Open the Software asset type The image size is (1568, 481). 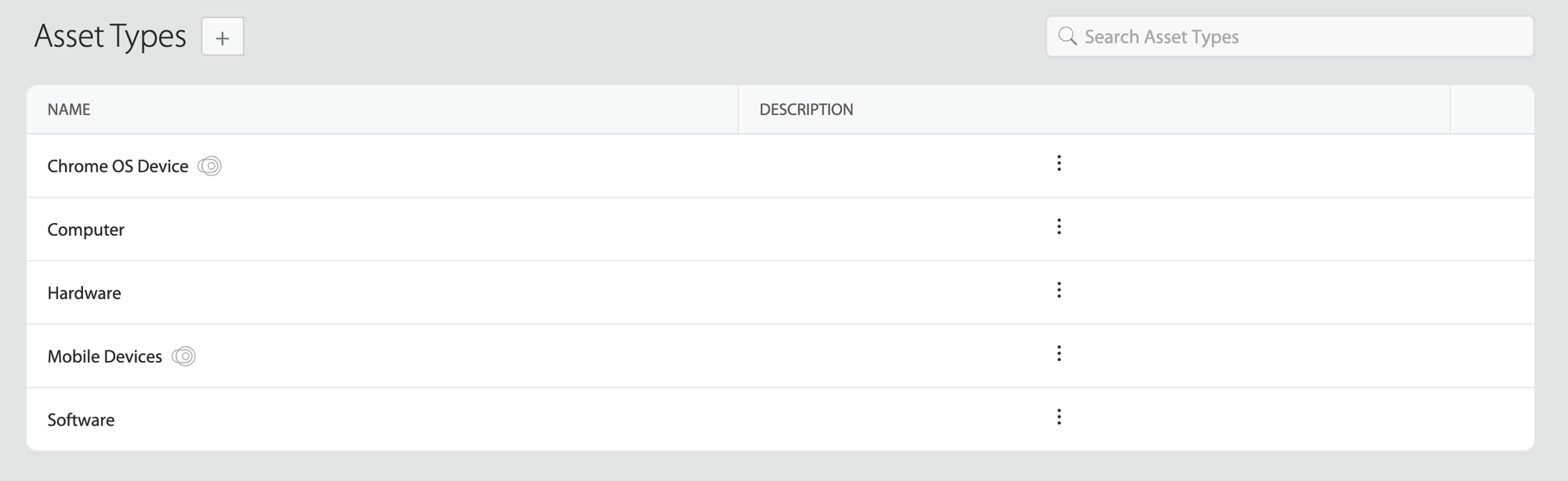tap(81, 420)
